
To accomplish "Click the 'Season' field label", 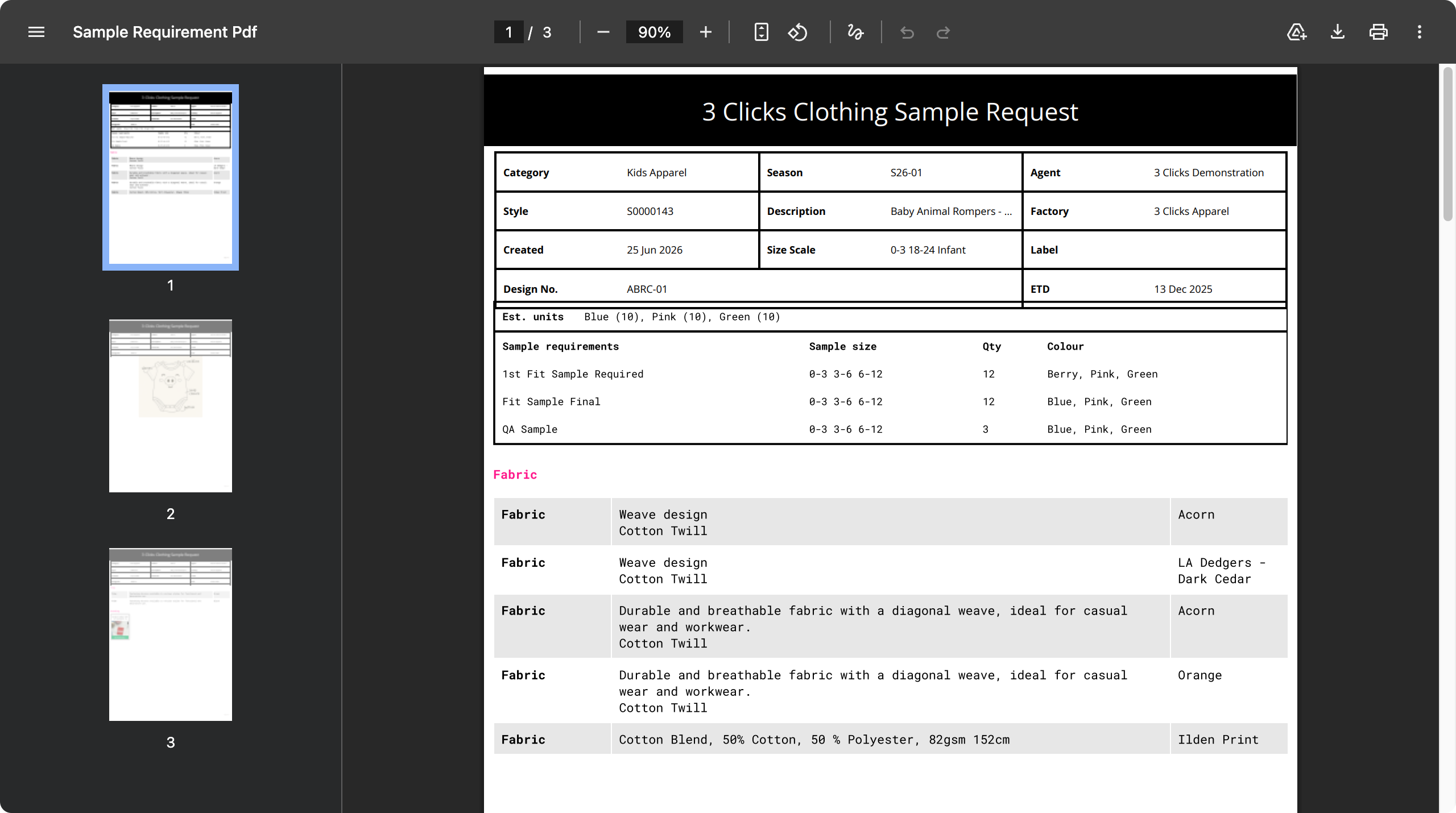I will pyautogui.click(x=784, y=173).
